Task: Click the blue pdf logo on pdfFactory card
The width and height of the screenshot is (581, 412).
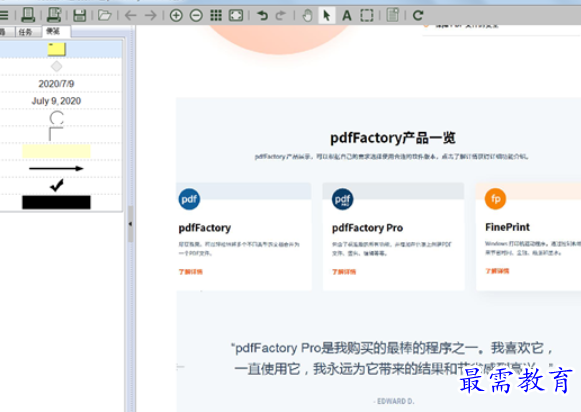Action: point(189,199)
